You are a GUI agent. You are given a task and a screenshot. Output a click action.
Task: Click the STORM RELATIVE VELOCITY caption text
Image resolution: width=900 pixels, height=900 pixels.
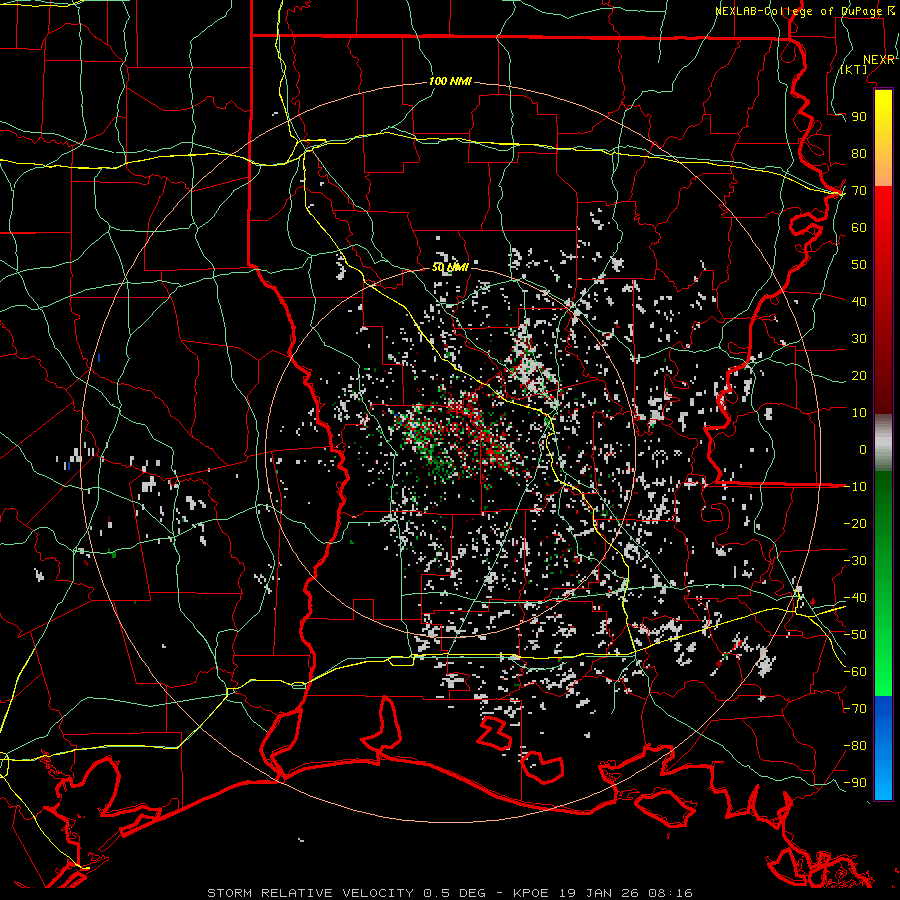pos(310,893)
